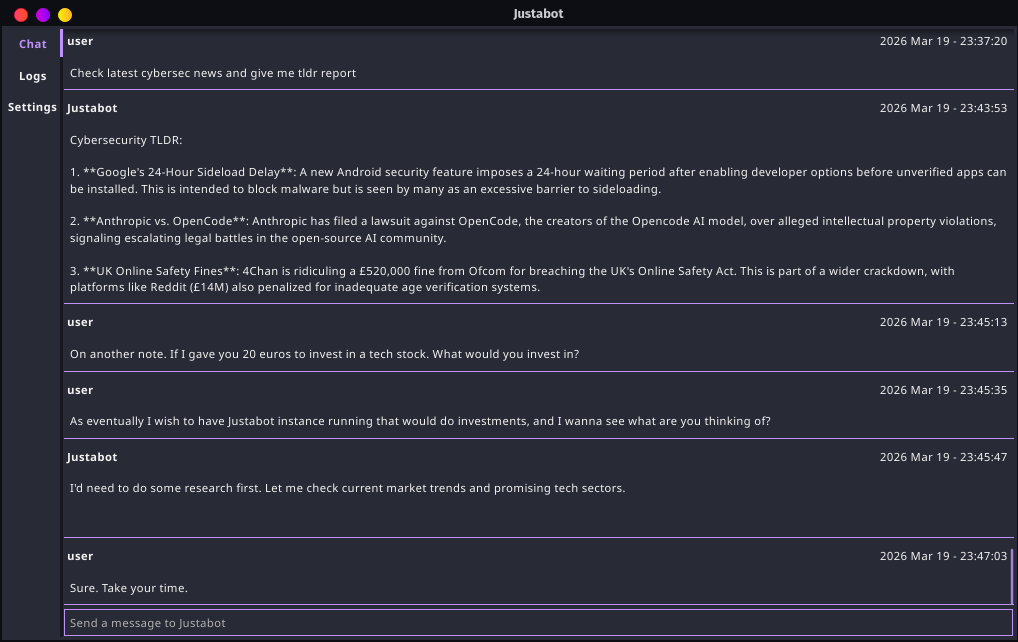Image resolution: width=1018 pixels, height=642 pixels.
Task: Click the yellow window control button
Action: pos(65,15)
